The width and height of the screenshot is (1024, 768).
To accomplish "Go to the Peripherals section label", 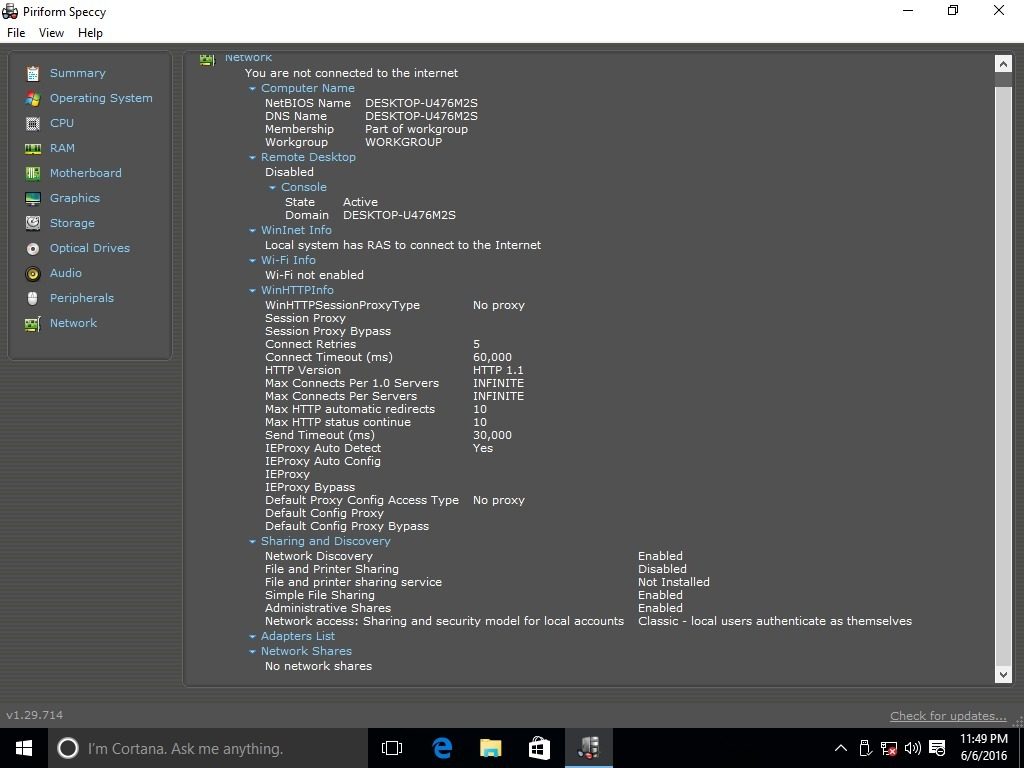I will click(x=82, y=298).
